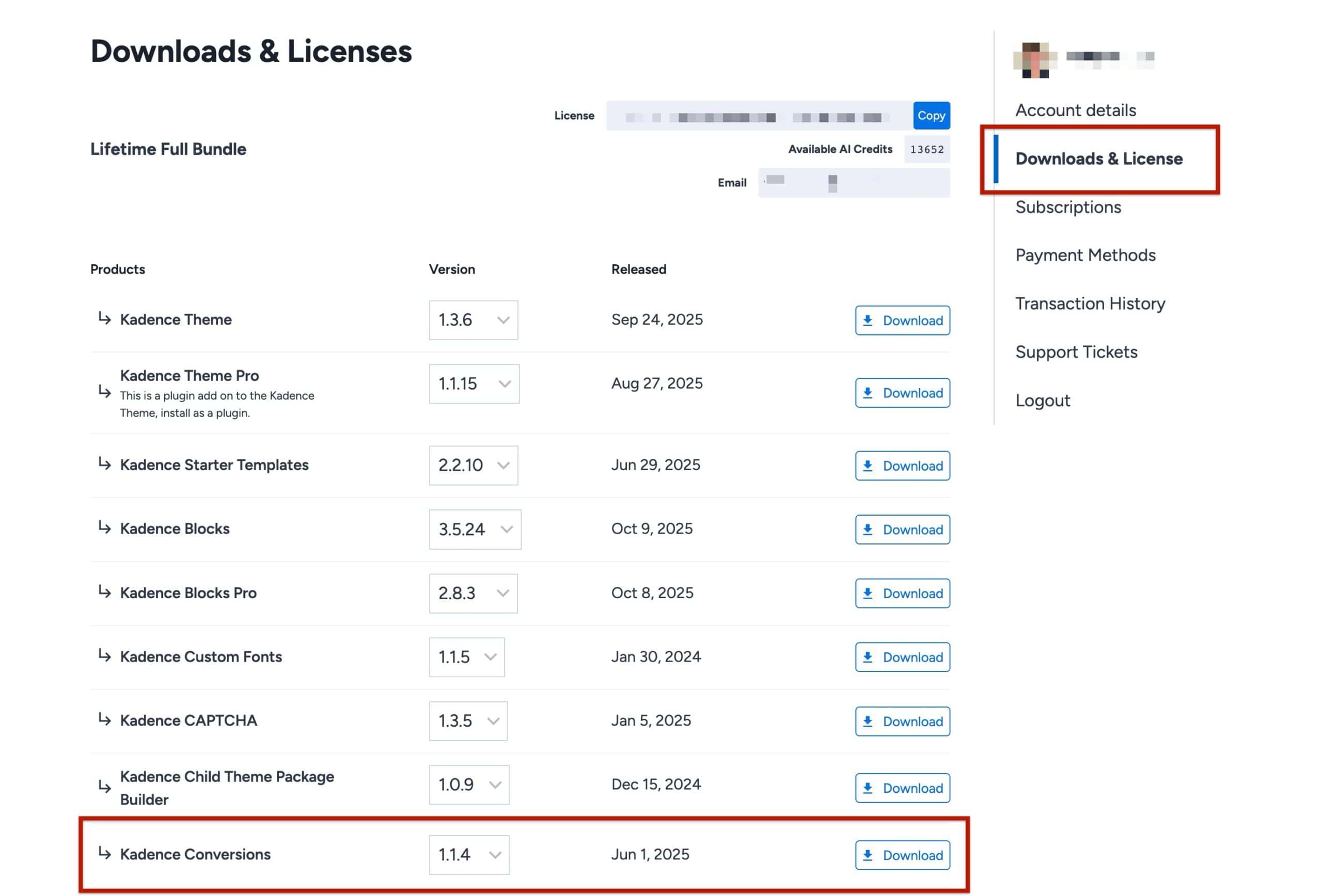Click the Download icon for Kadence Blocks
The image size is (1322, 896).
pyautogui.click(x=869, y=530)
